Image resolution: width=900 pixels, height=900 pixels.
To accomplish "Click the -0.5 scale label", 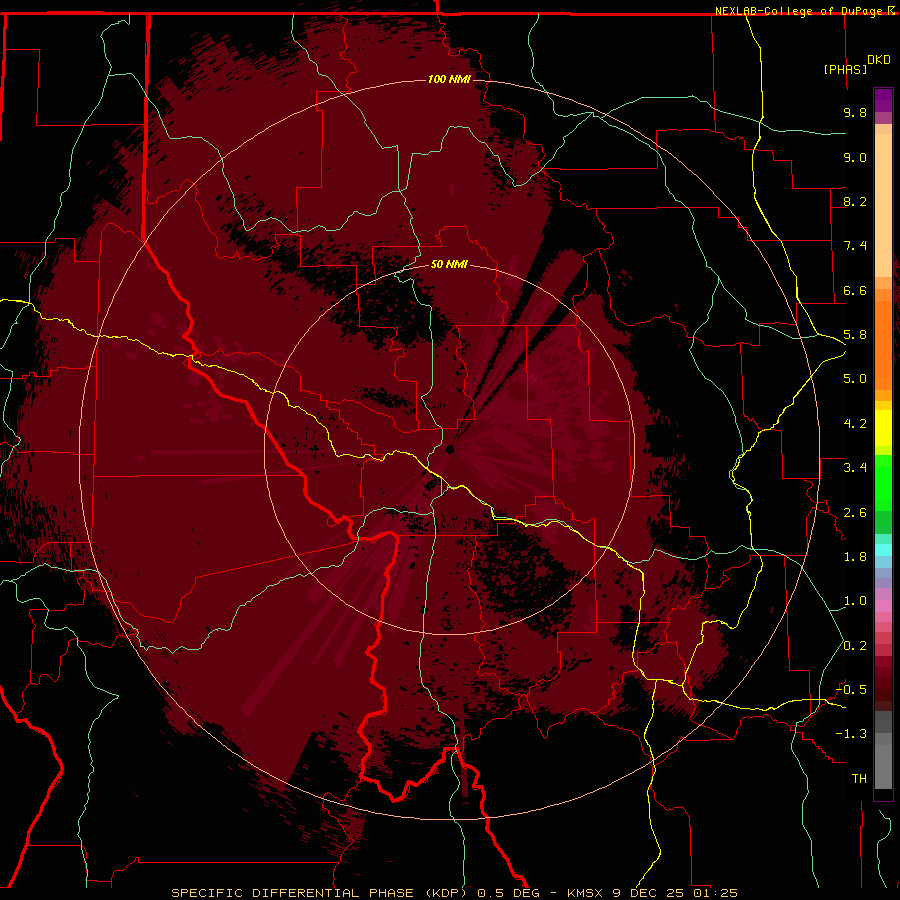I will tap(852, 690).
